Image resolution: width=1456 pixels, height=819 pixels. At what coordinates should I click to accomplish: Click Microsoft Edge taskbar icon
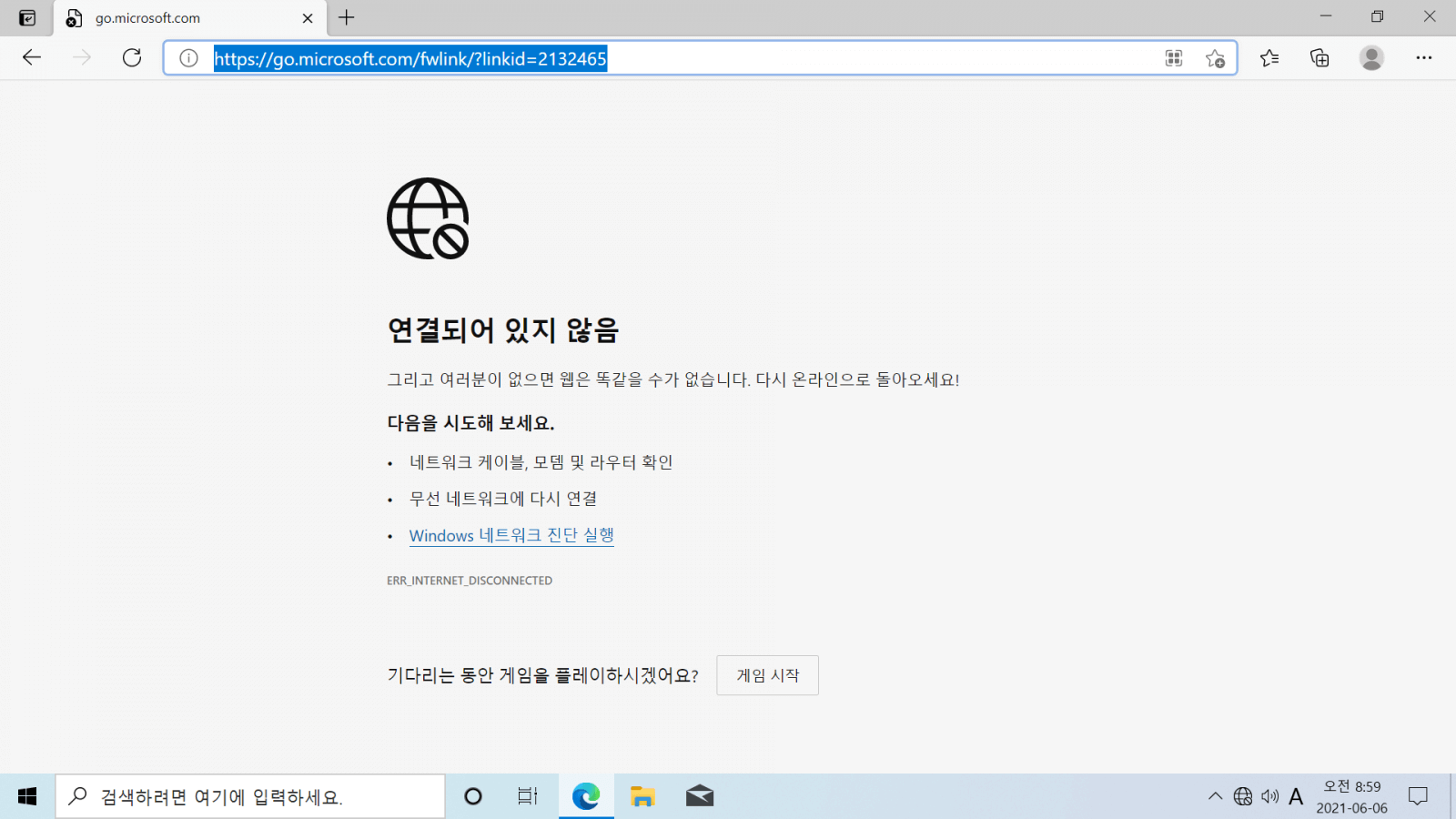(x=586, y=796)
